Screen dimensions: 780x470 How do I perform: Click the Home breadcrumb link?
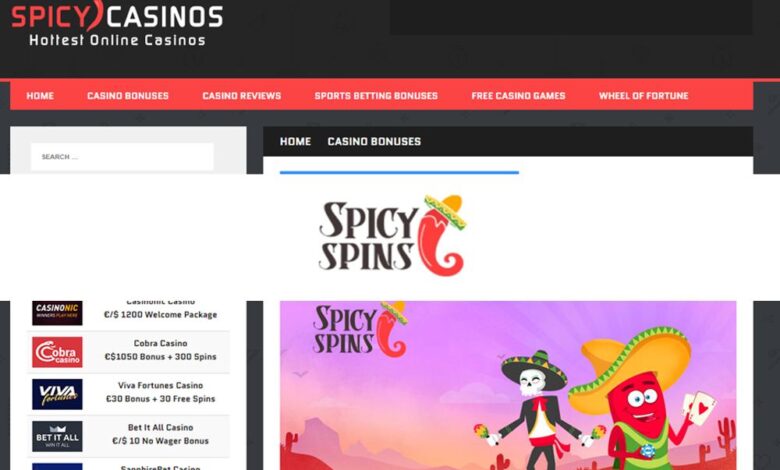click(x=295, y=141)
